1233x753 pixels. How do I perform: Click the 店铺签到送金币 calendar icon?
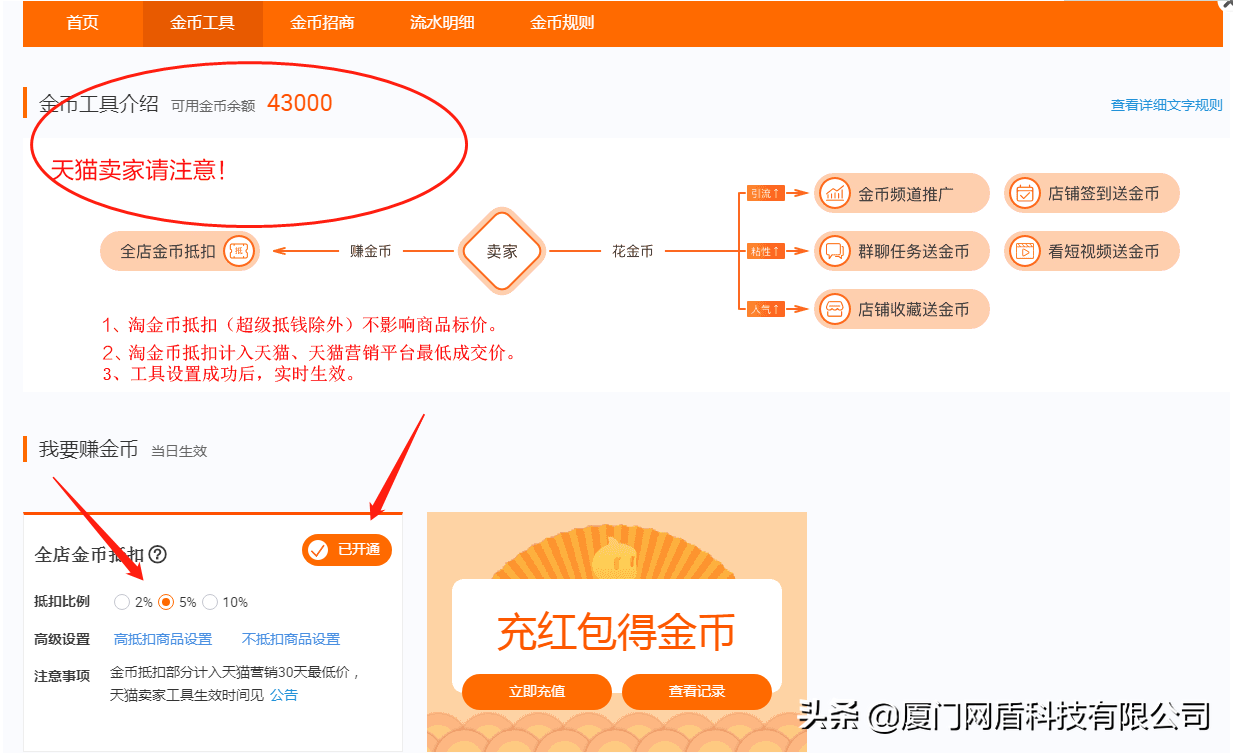click(x=1024, y=193)
